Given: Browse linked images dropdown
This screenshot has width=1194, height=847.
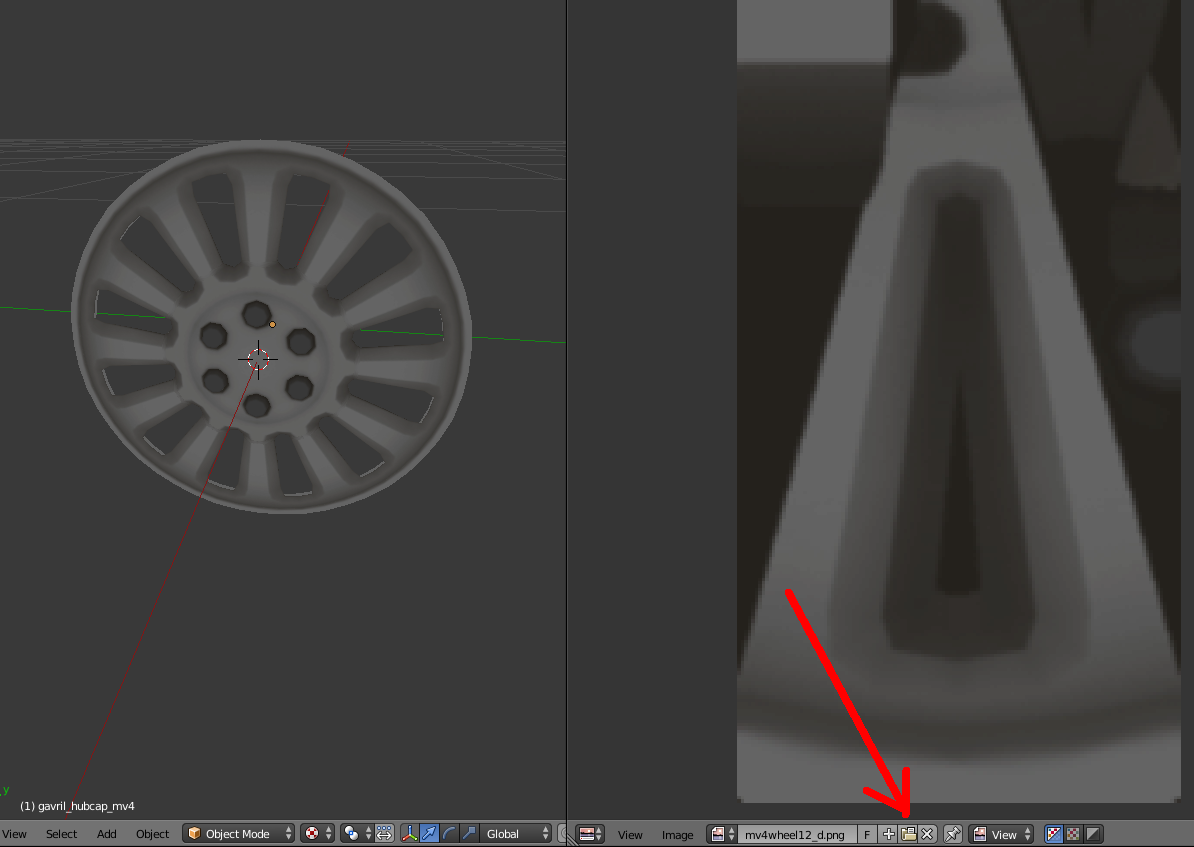Looking at the screenshot, I should [722, 834].
